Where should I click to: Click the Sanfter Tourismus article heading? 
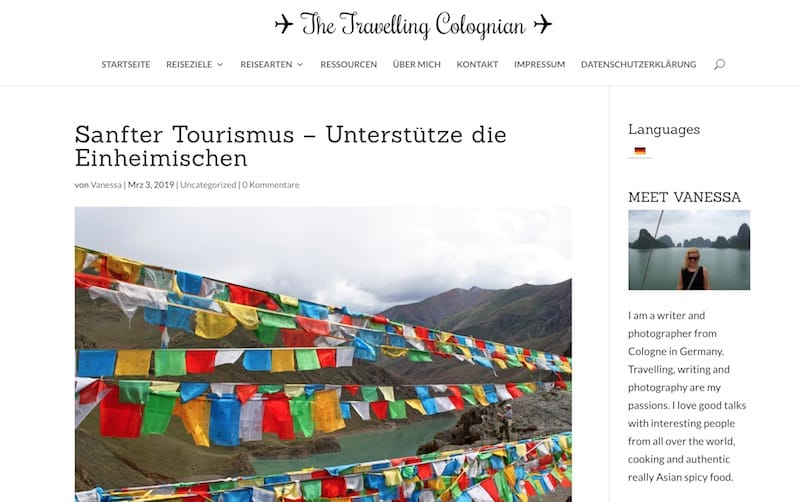tap(291, 146)
